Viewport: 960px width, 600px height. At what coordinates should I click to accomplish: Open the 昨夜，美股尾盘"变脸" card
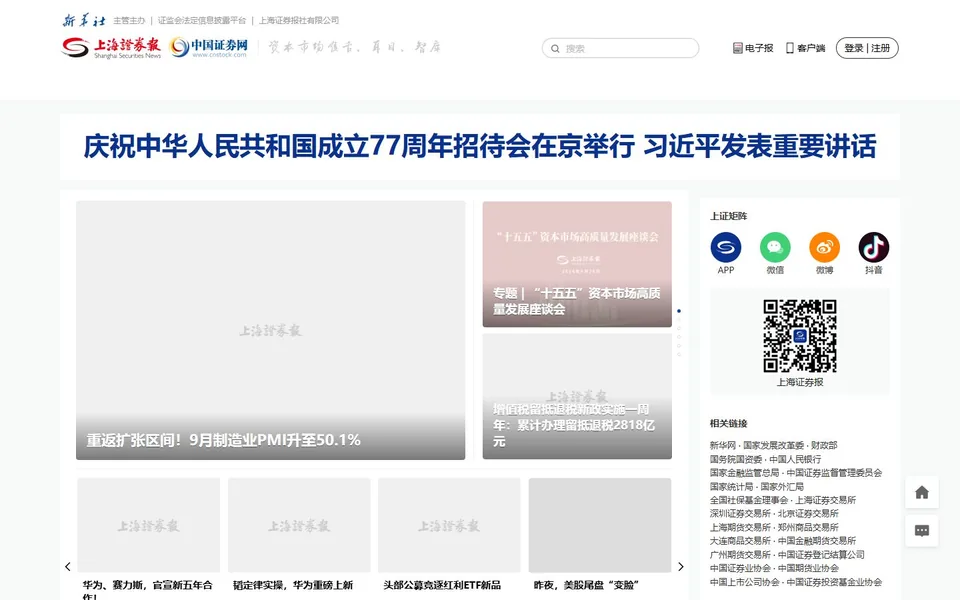coord(599,536)
